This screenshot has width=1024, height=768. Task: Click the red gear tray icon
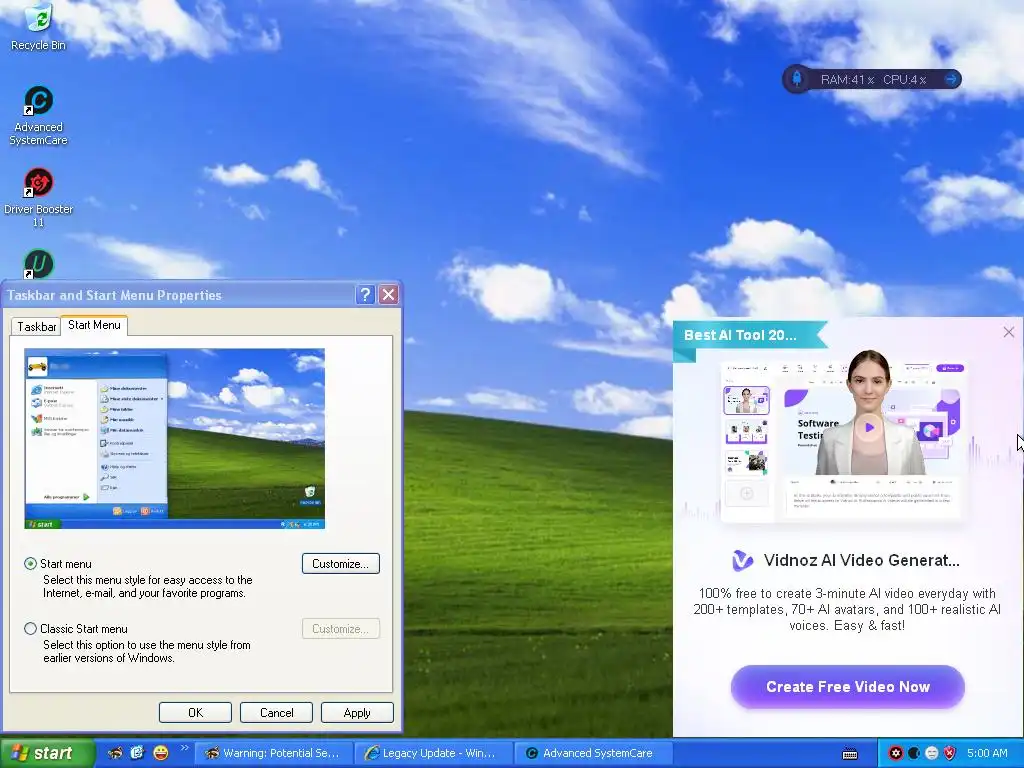(896, 753)
